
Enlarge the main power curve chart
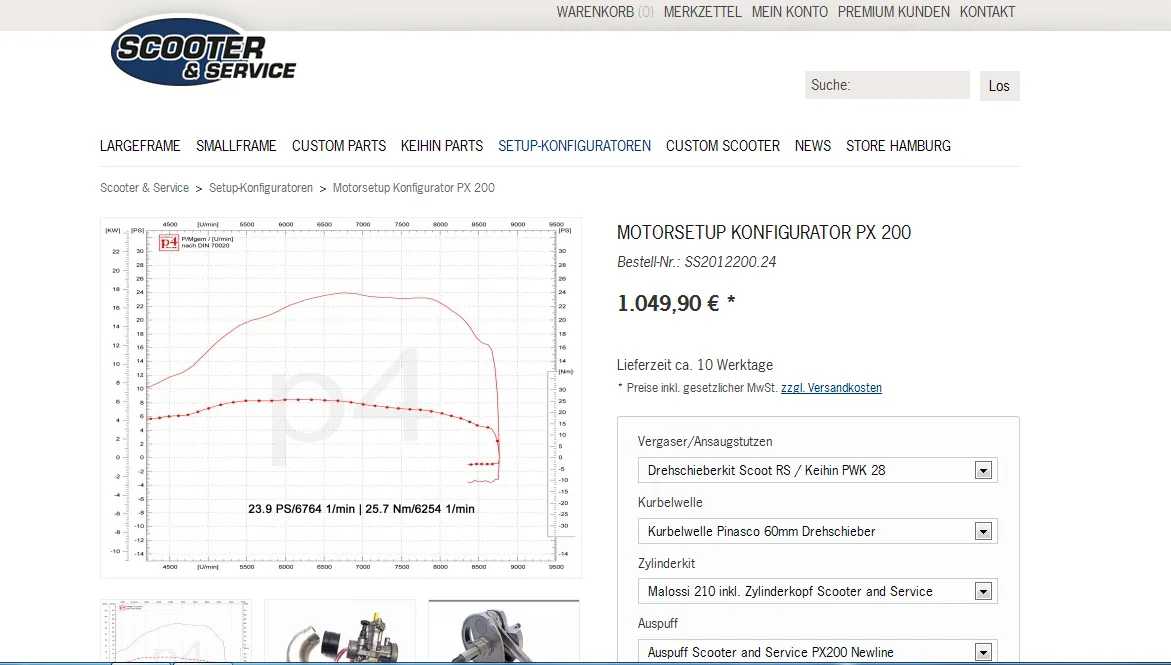pyautogui.click(x=340, y=397)
